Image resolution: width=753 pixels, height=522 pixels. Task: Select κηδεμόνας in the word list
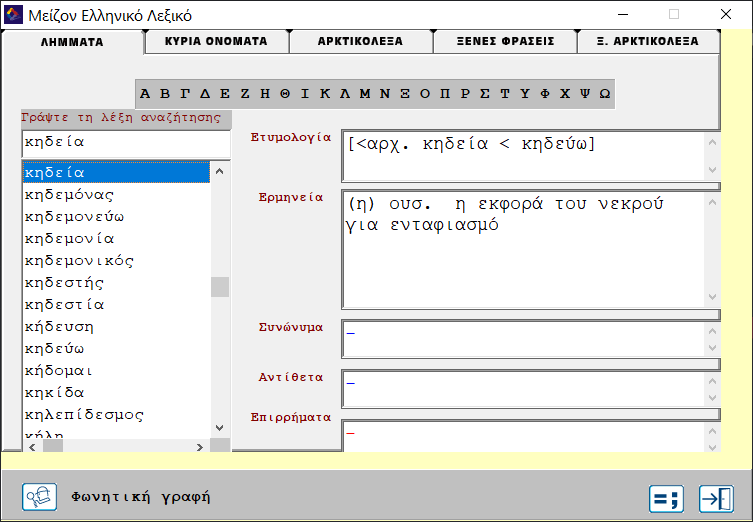[116, 194]
